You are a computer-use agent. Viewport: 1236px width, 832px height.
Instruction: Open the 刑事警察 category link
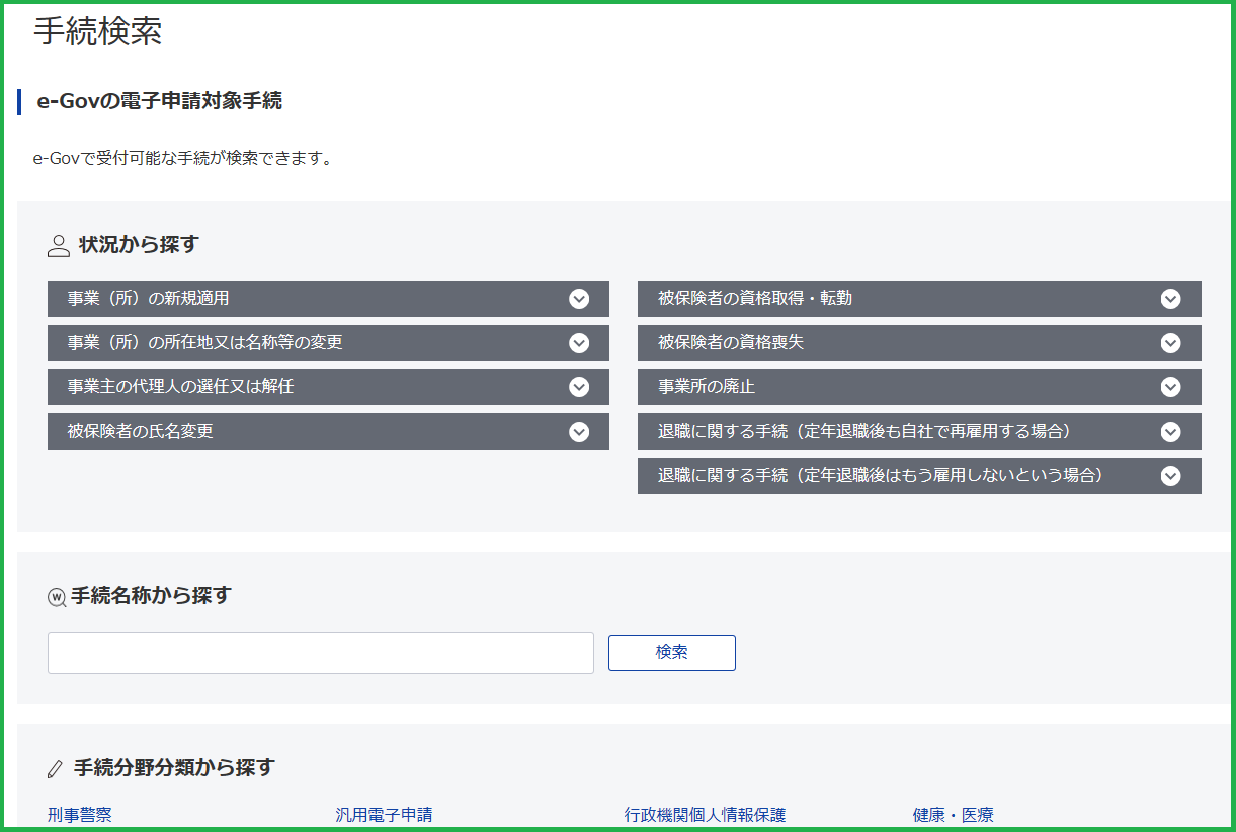pos(80,815)
